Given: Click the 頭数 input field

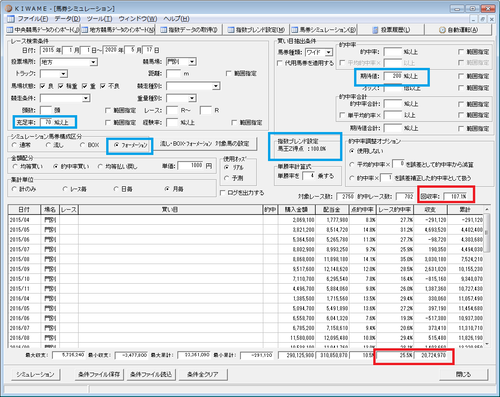Looking at the screenshot, I should tap(46, 110).
